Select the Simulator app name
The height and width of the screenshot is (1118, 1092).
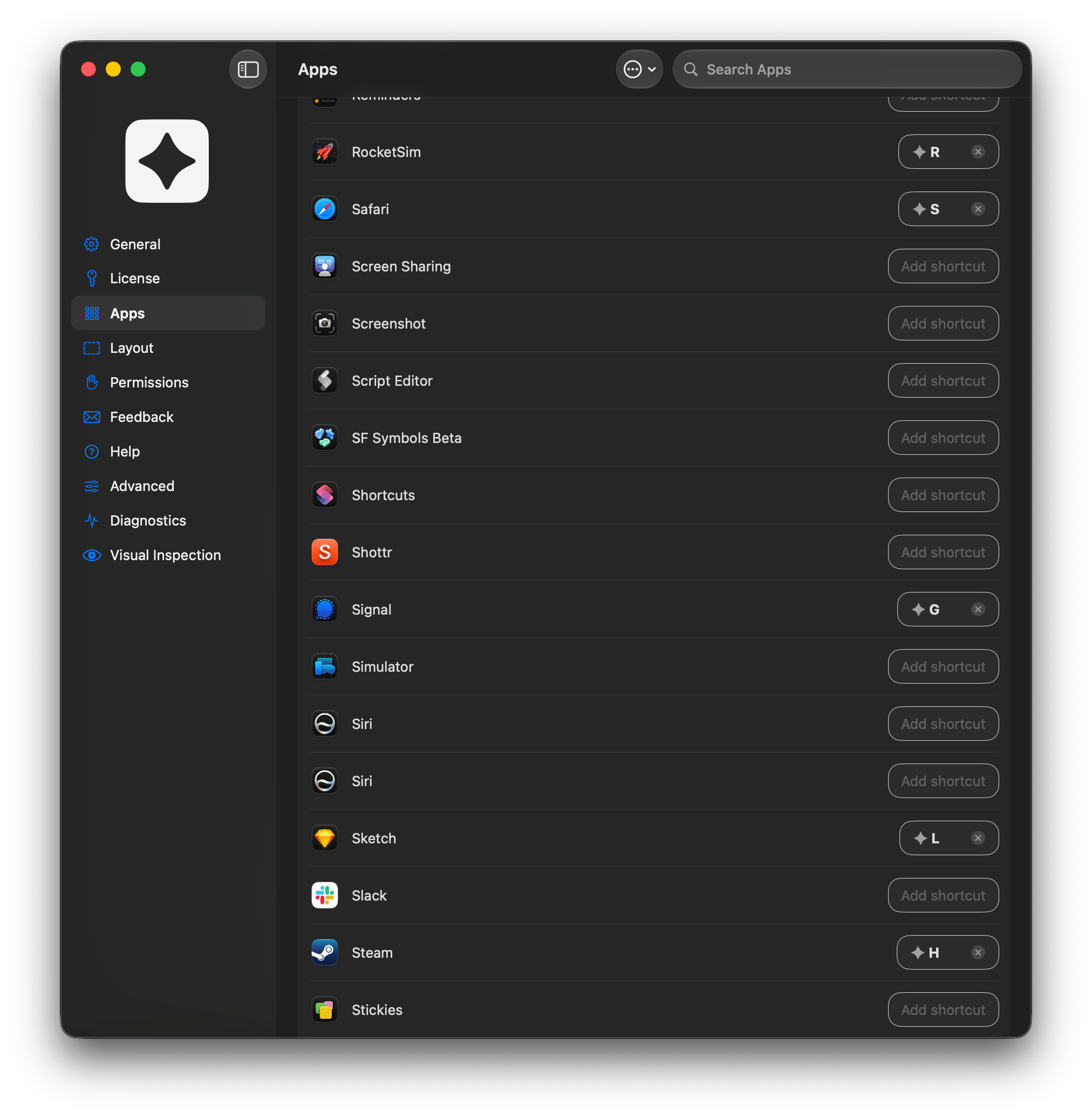(383, 667)
